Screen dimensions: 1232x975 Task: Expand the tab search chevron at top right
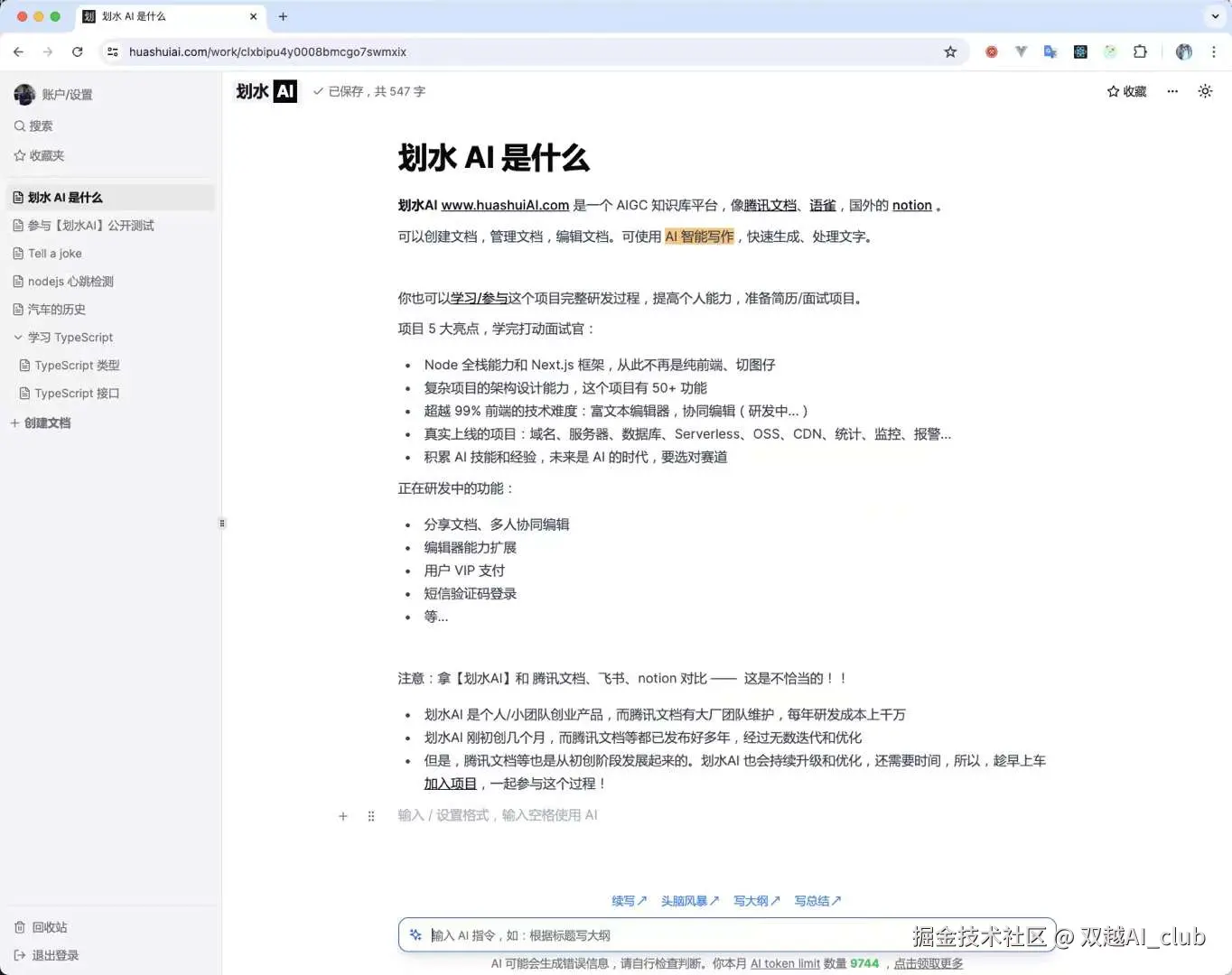pyautogui.click(x=1215, y=16)
